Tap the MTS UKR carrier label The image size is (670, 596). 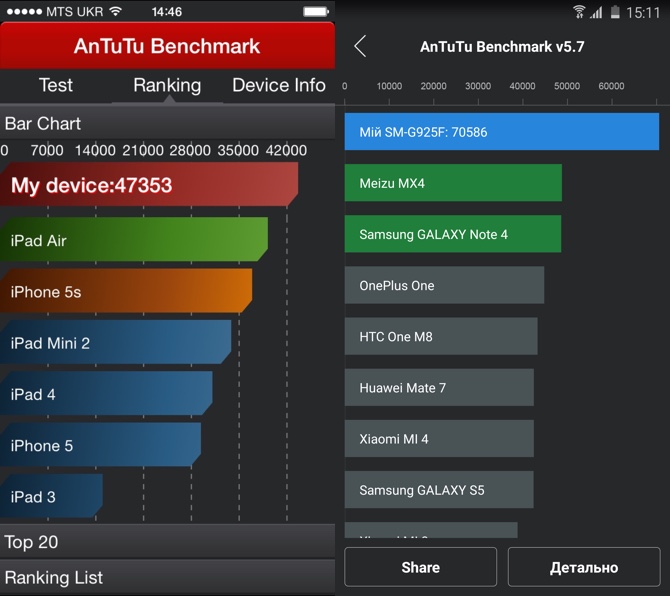tap(74, 12)
